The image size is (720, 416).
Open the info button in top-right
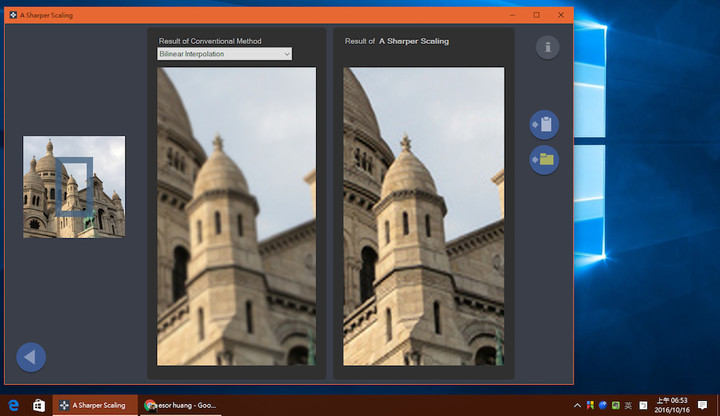[547, 47]
